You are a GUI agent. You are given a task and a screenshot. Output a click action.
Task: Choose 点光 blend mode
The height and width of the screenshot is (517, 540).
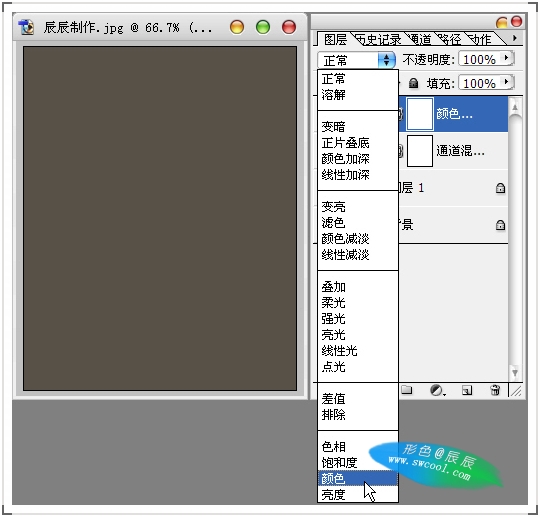(x=357, y=366)
